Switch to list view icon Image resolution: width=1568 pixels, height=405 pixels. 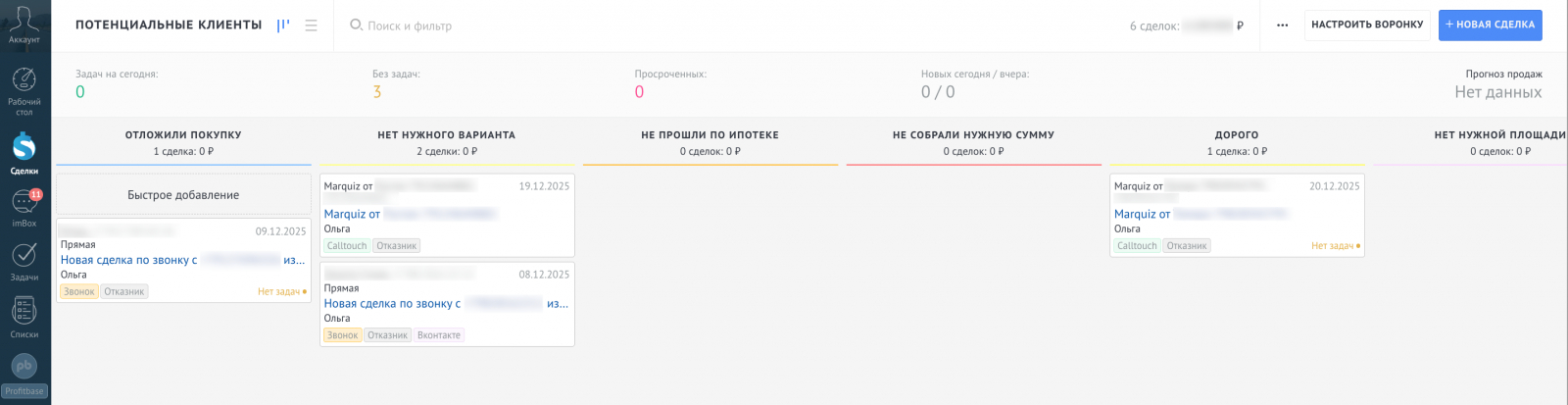click(311, 25)
